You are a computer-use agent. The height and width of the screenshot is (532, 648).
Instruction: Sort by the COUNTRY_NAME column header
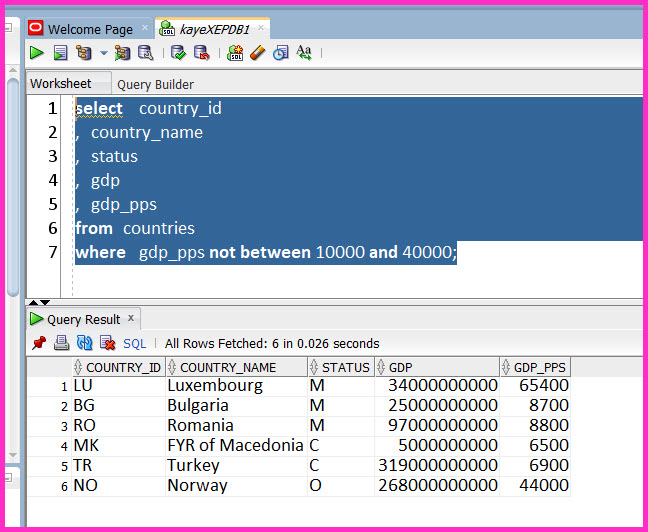coord(236,367)
